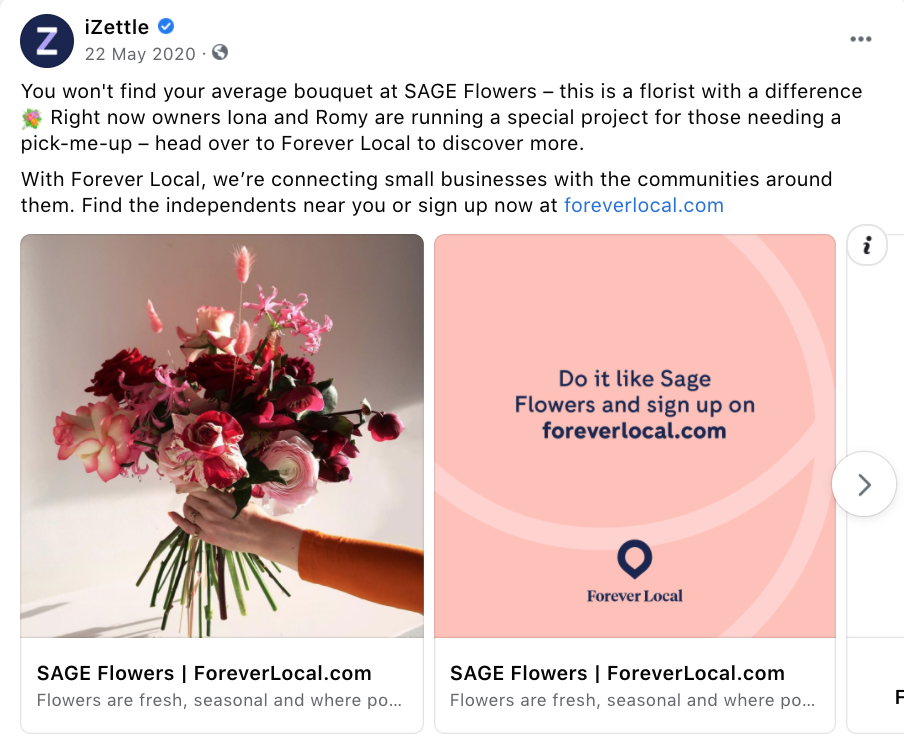
Task: Open the three-dots post options menu
Action: pos(860,39)
